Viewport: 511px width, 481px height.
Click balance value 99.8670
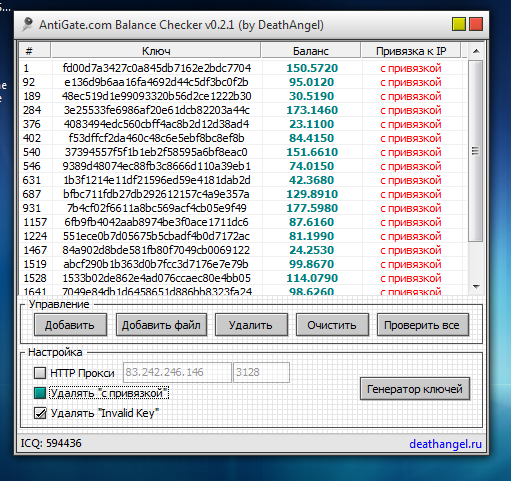311,264
